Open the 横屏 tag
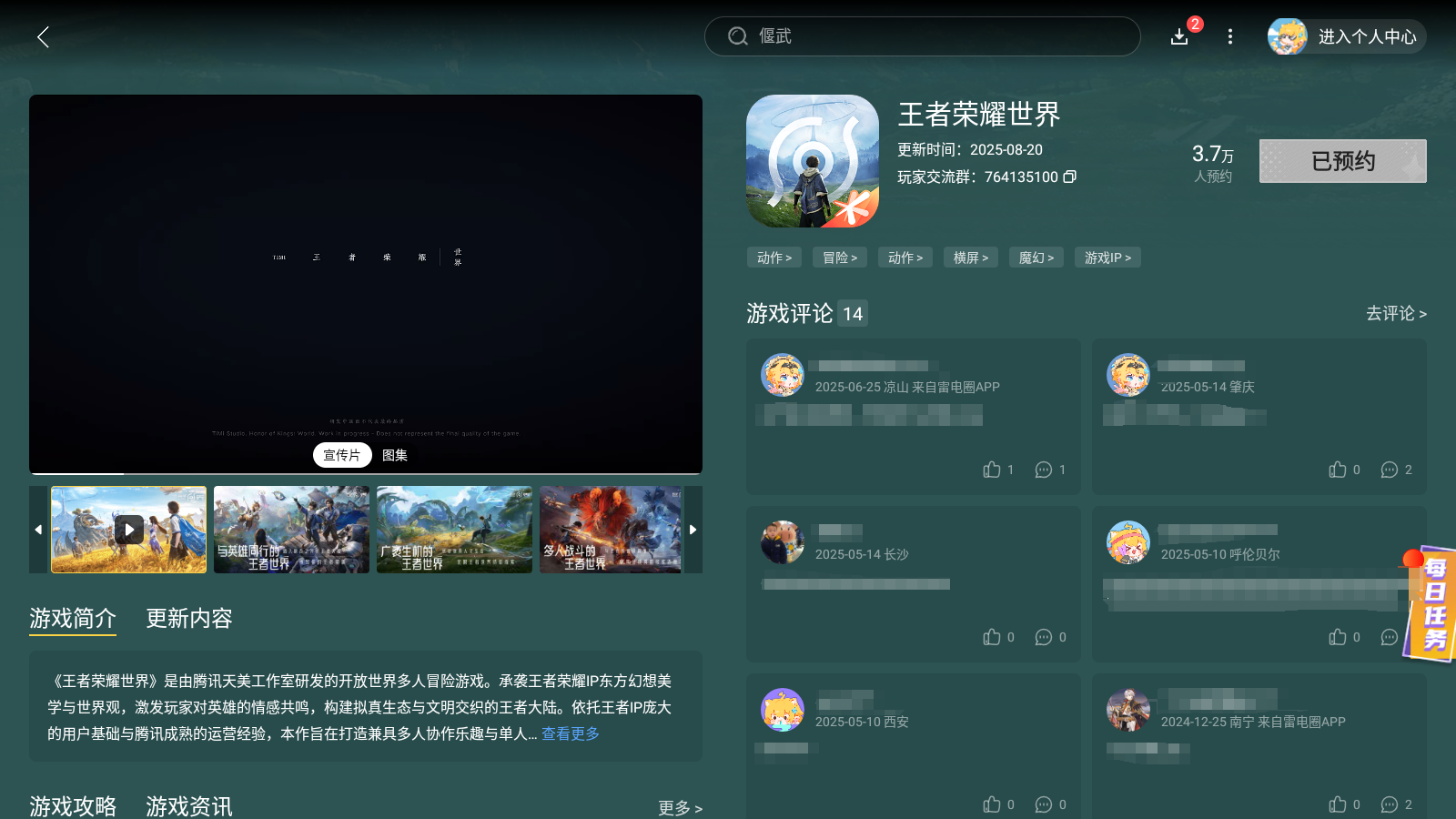 [971, 258]
